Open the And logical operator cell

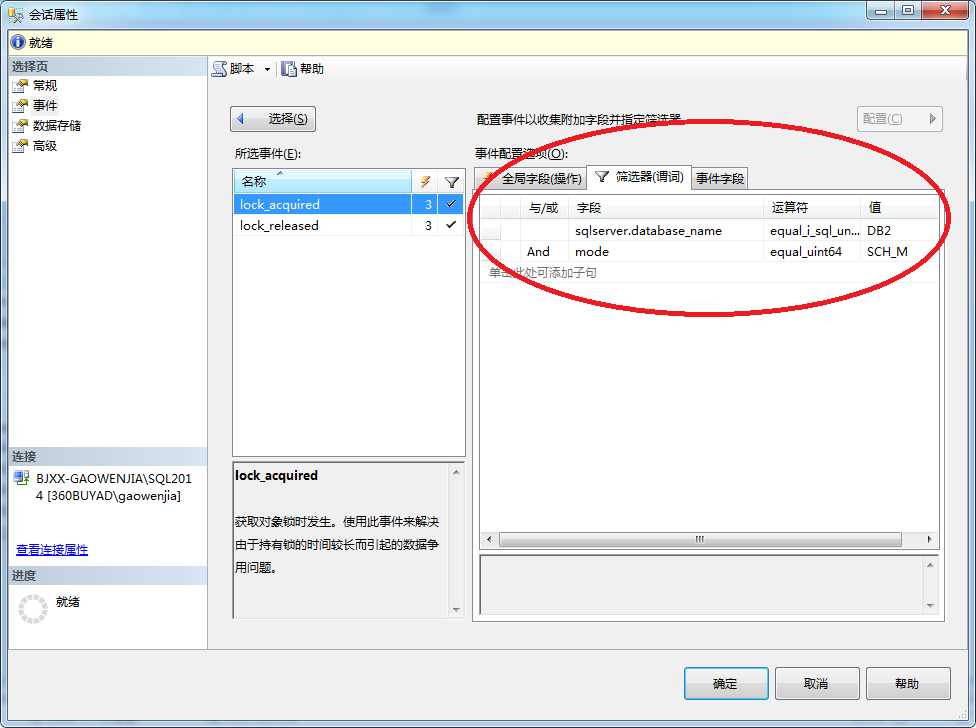click(544, 251)
